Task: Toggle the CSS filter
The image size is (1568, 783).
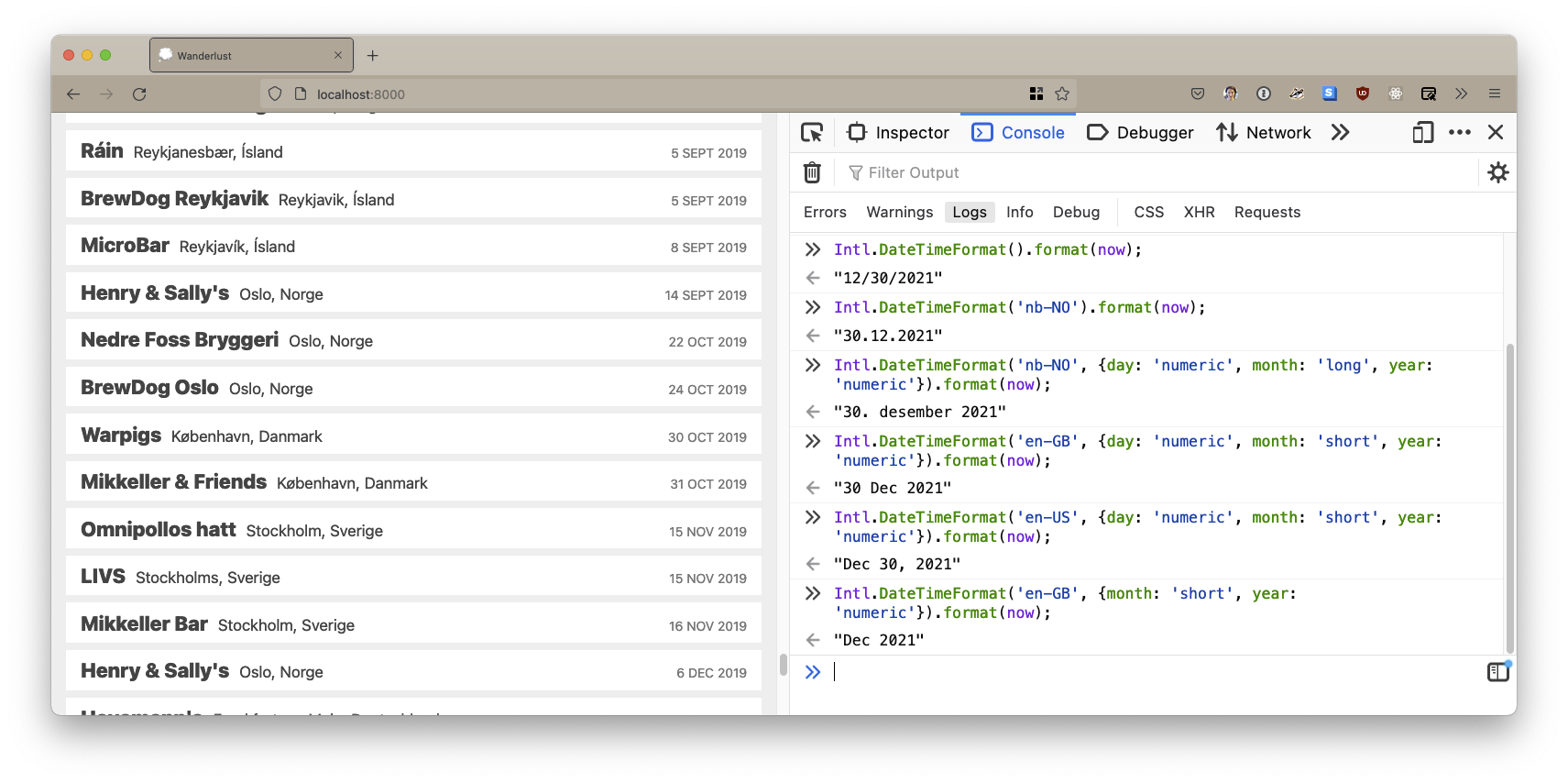Action: coord(1149,212)
